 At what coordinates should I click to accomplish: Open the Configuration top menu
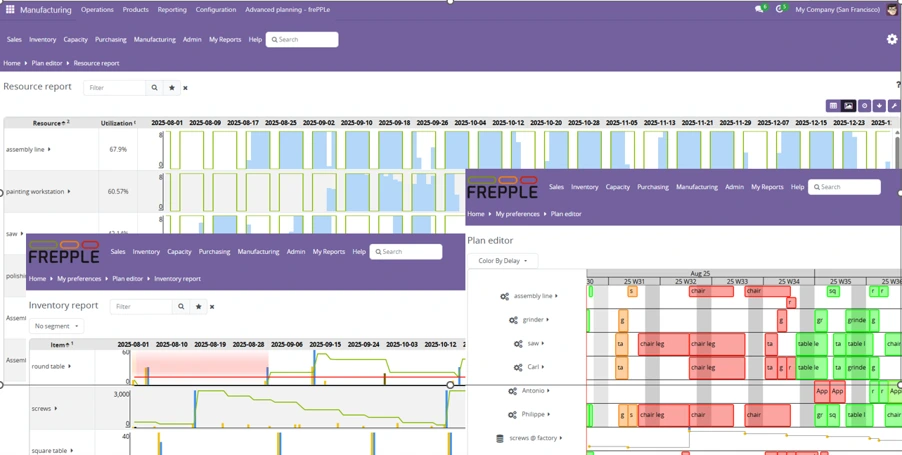(216, 10)
